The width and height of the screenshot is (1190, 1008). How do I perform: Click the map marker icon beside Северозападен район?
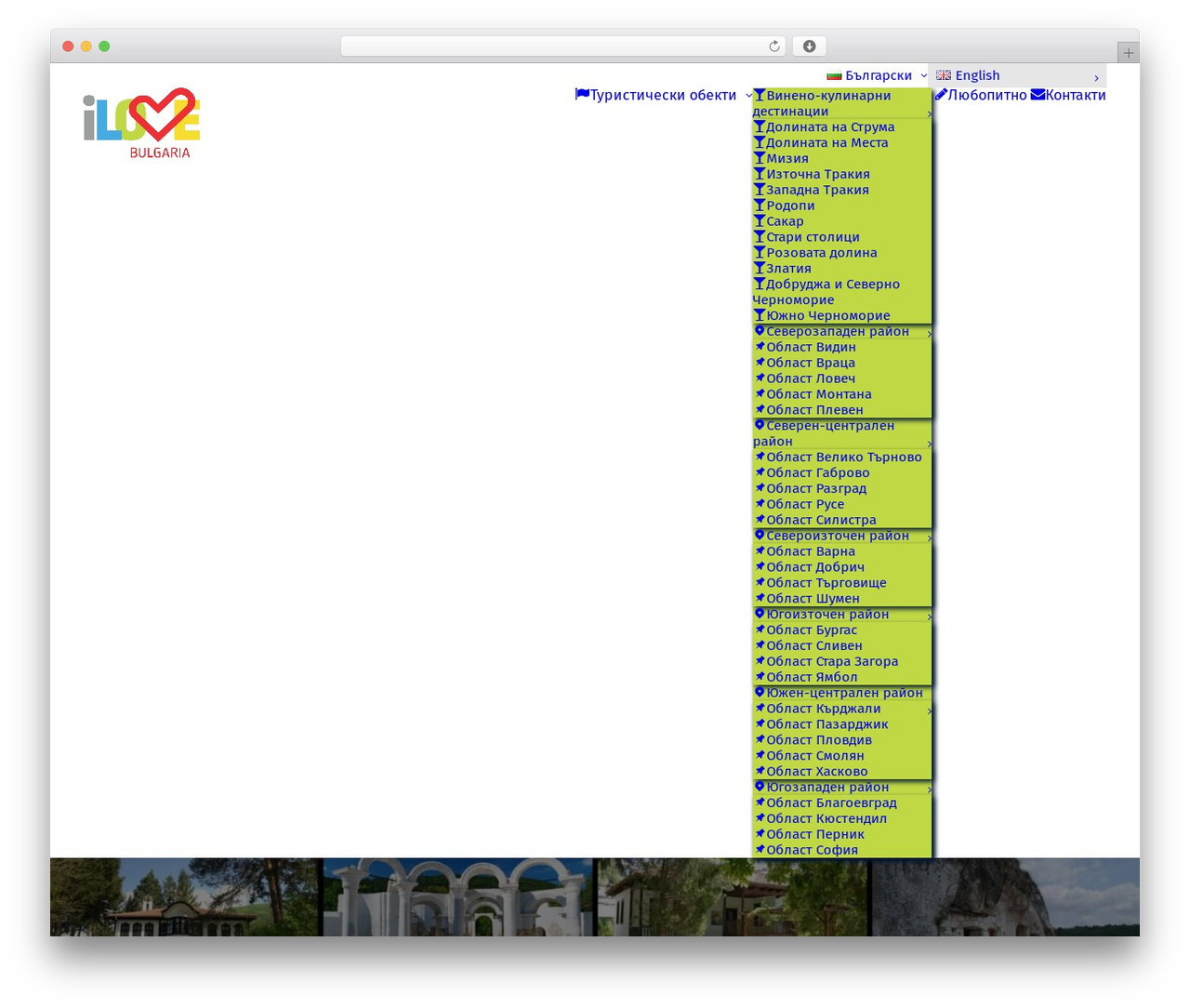pos(759,330)
